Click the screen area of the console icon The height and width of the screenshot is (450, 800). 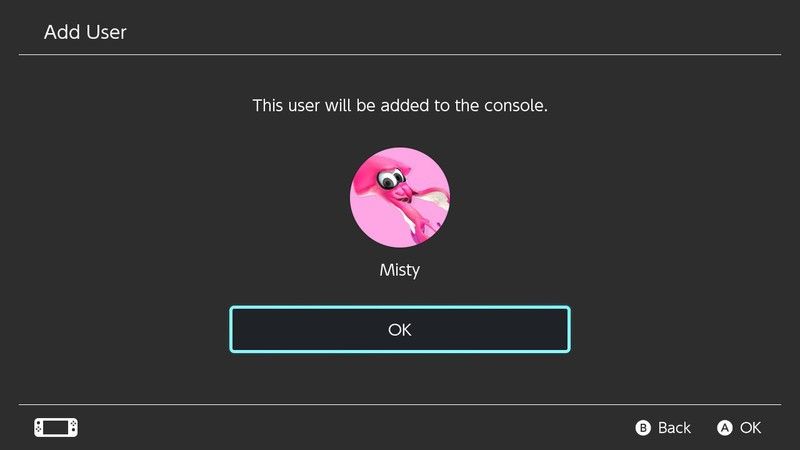tap(56, 428)
